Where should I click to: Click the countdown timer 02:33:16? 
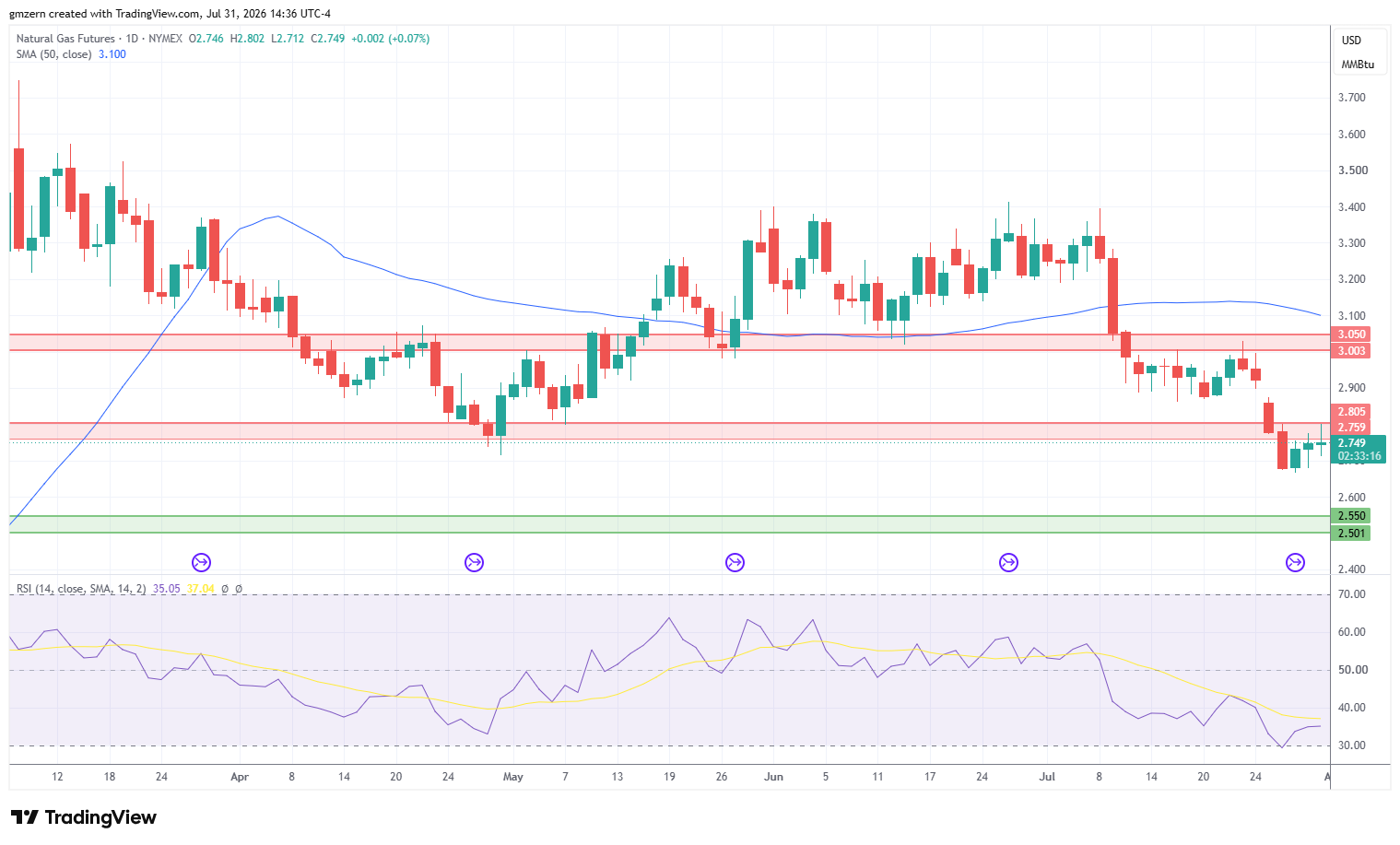(1359, 456)
